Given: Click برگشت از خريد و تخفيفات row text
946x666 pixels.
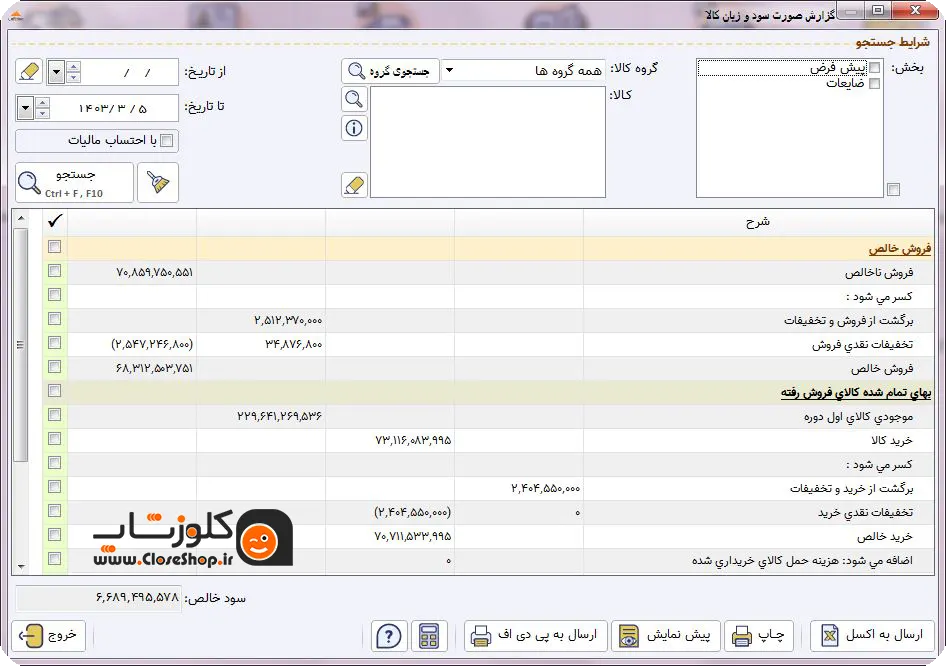Looking at the screenshot, I should coord(851,488).
